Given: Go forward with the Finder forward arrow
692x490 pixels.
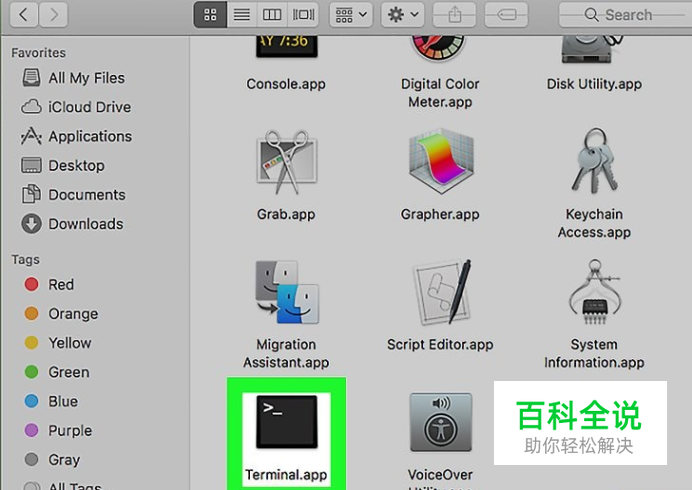Looking at the screenshot, I should tap(53, 15).
